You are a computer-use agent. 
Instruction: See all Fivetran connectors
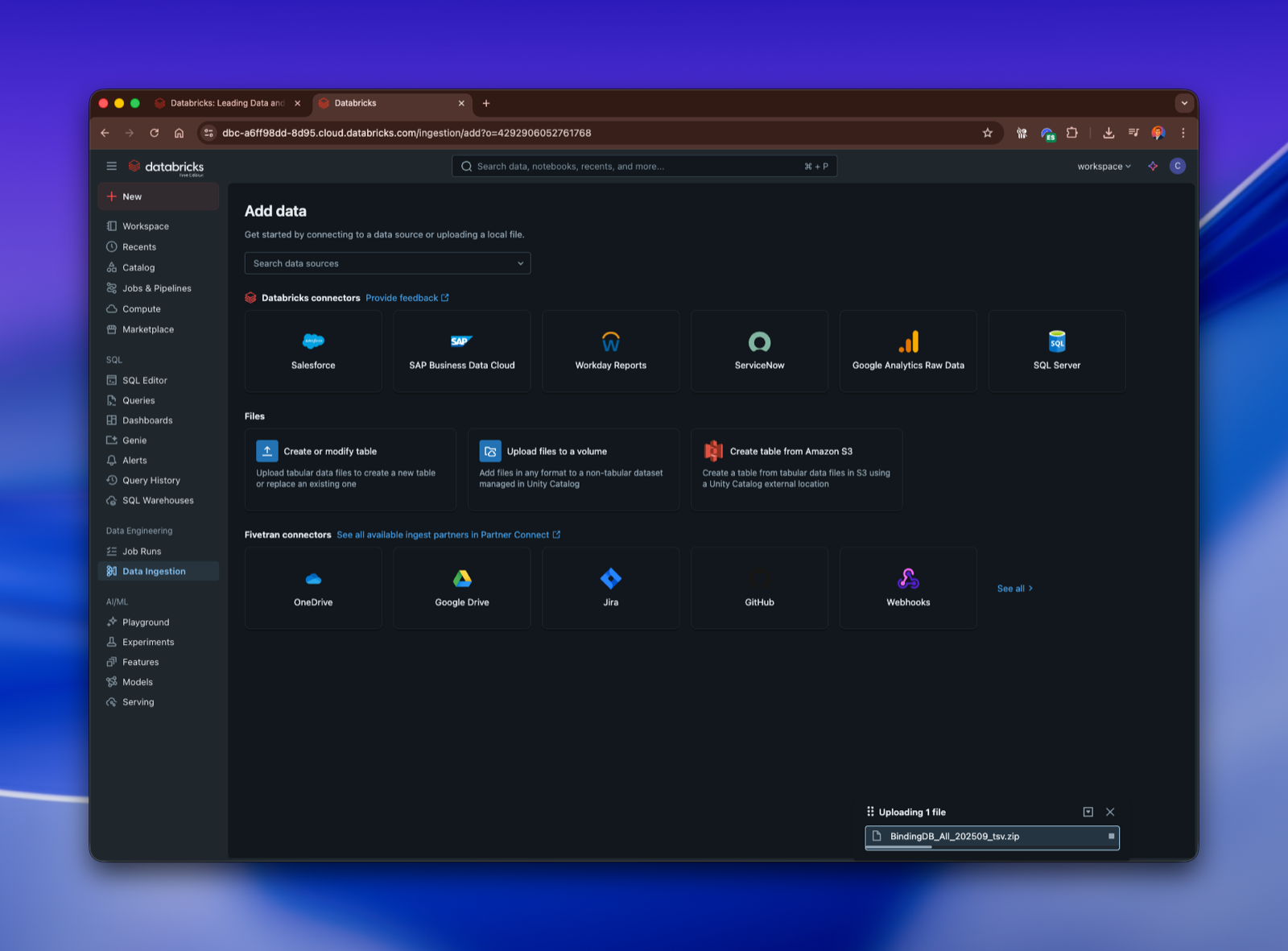[1013, 588]
